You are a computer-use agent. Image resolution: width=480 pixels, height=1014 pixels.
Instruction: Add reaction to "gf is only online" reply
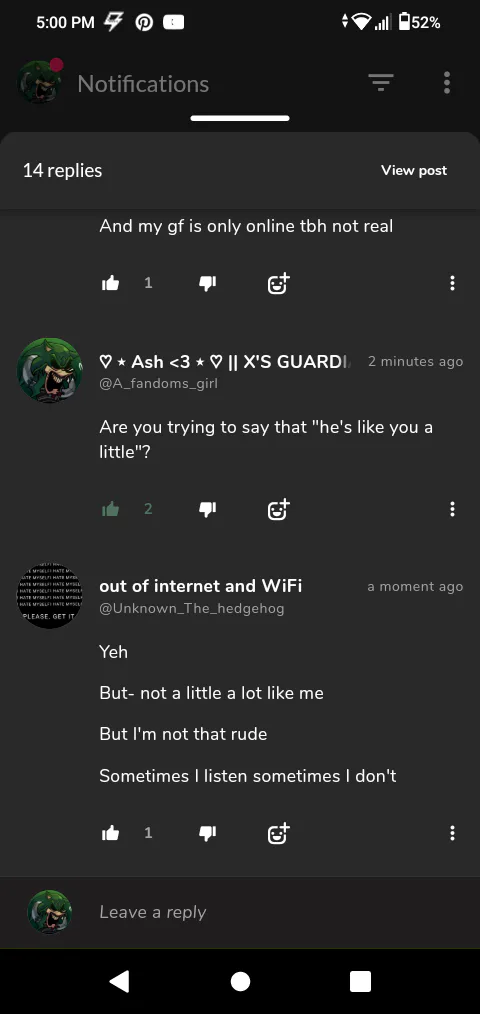coord(278,283)
